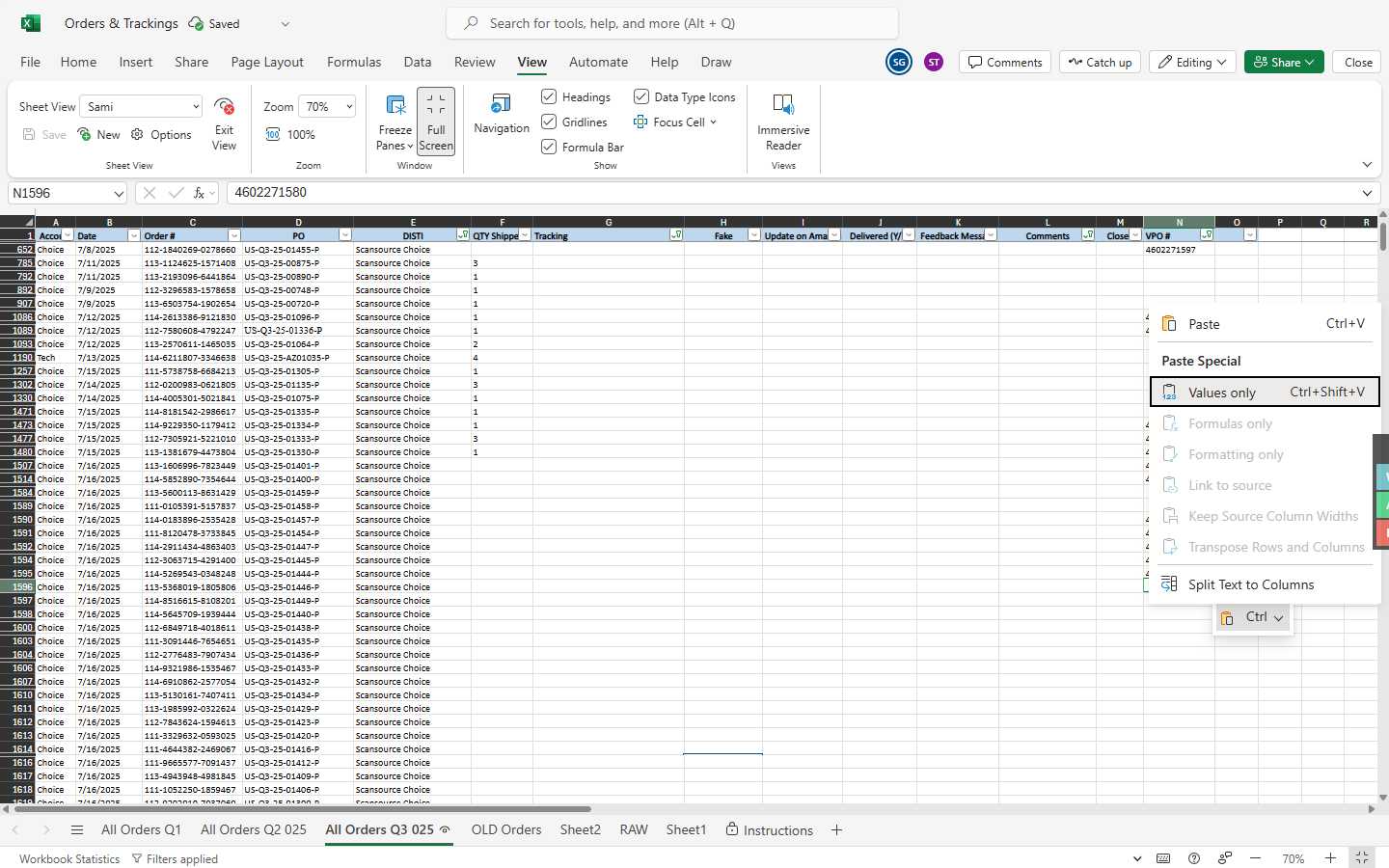
Task: Click the Close button in header
Action: [1358, 62]
